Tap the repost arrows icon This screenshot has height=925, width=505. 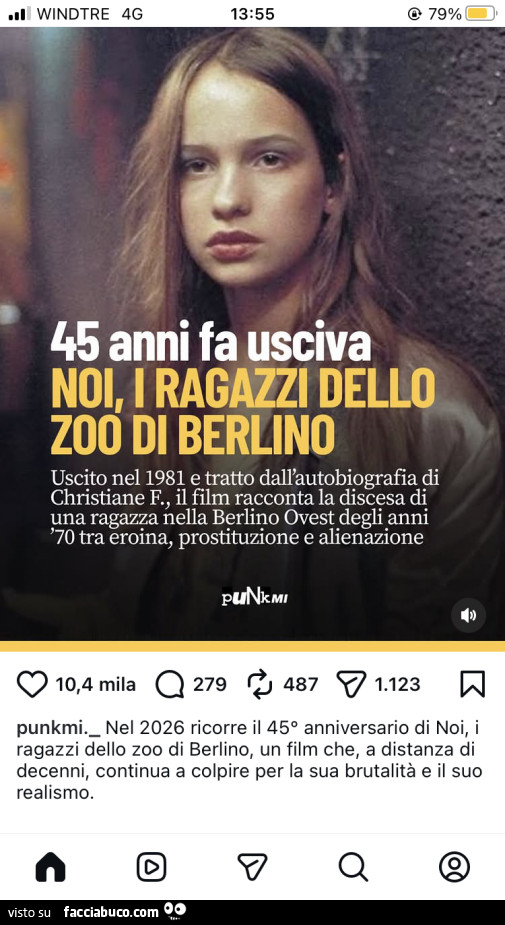click(260, 684)
